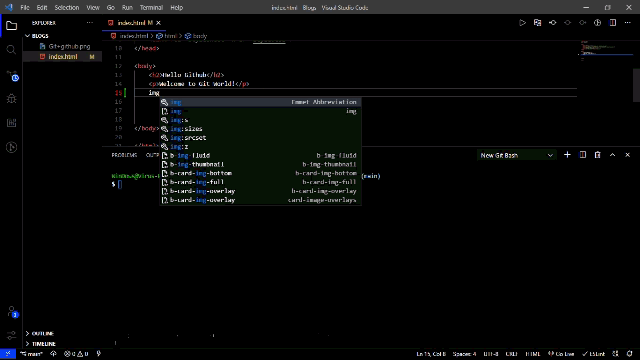Change indentation via Spaces: 4
Viewport: 640px width, 360px height.
(464, 354)
